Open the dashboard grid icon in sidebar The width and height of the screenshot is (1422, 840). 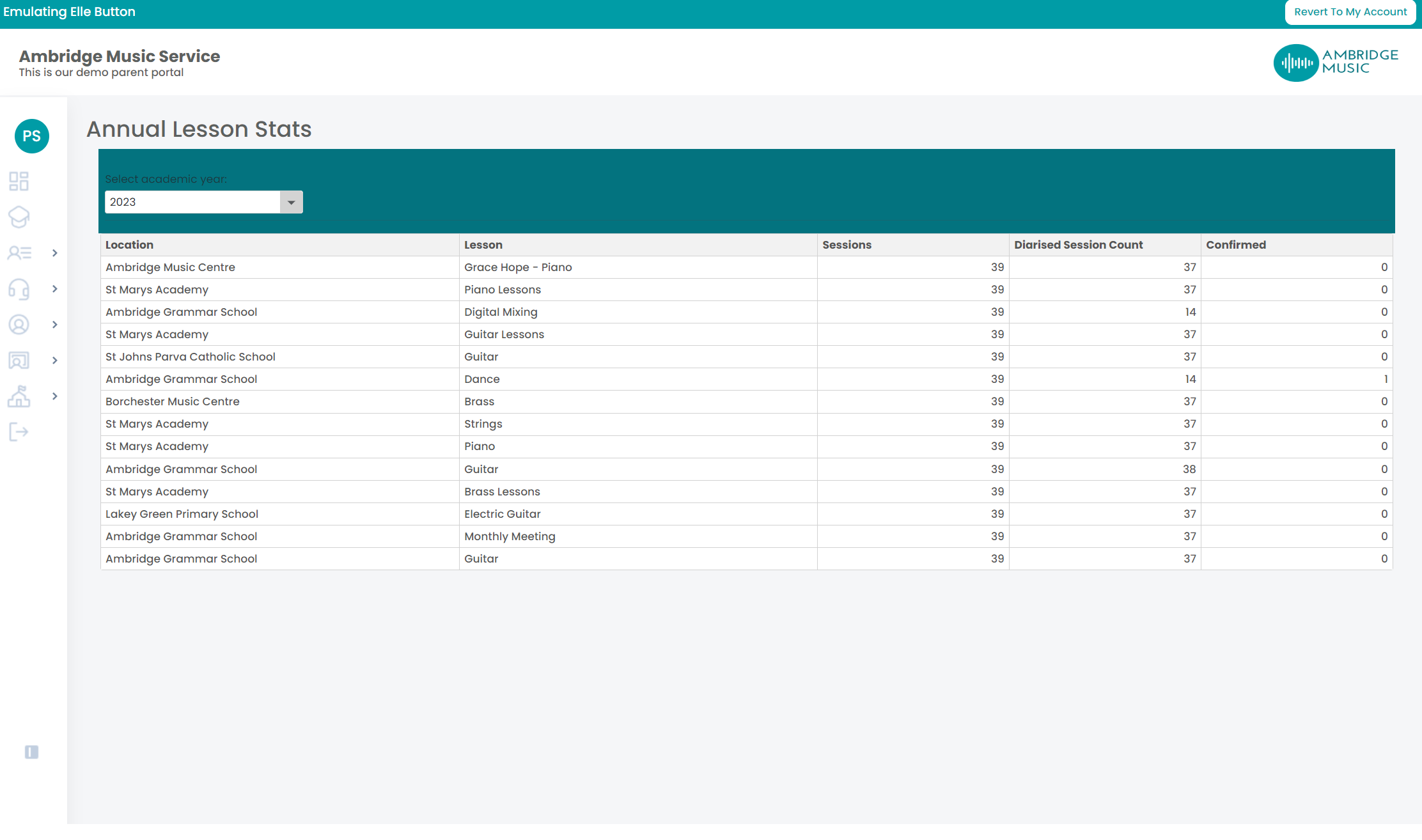pos(19,182)
